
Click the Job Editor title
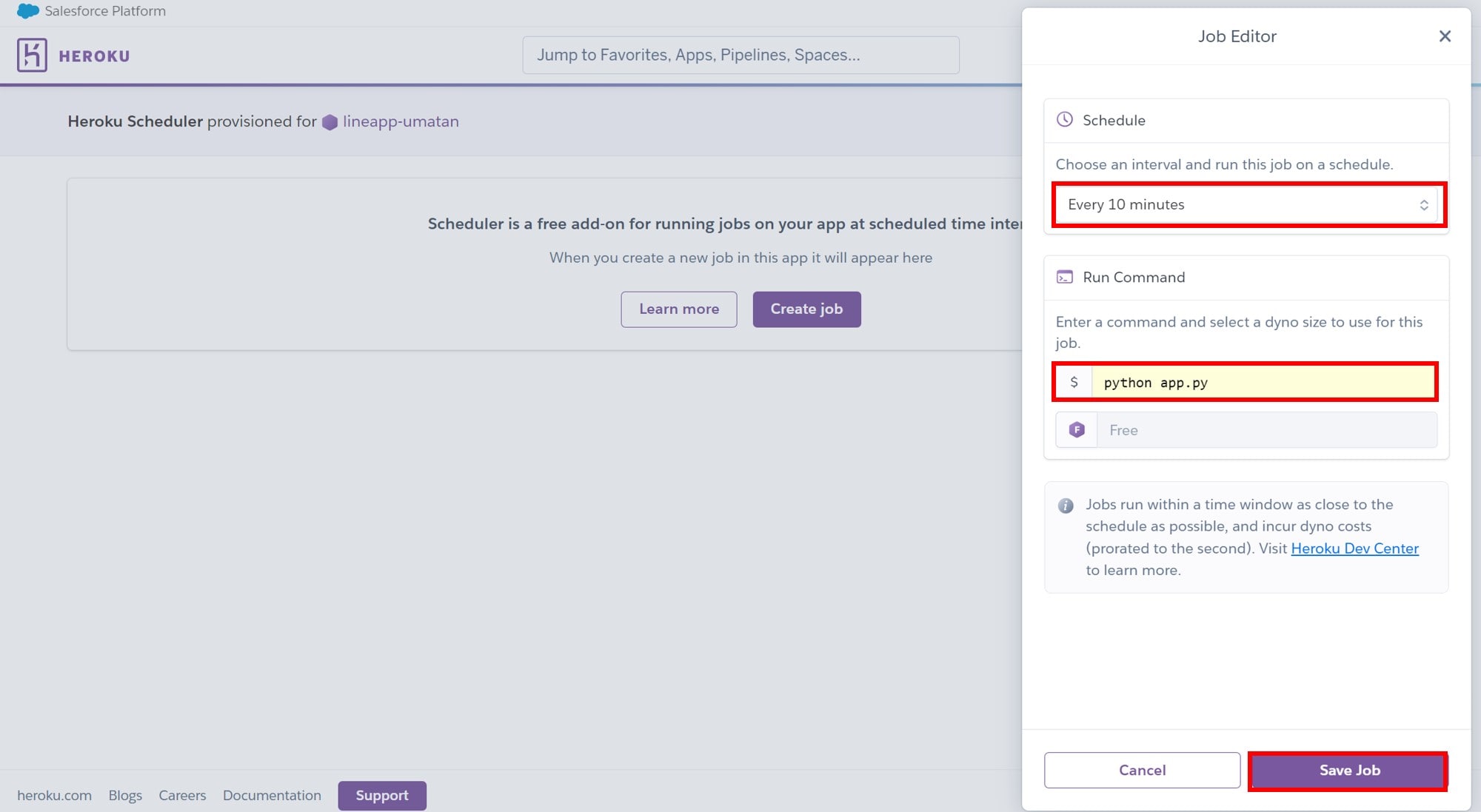[1237, 36]
